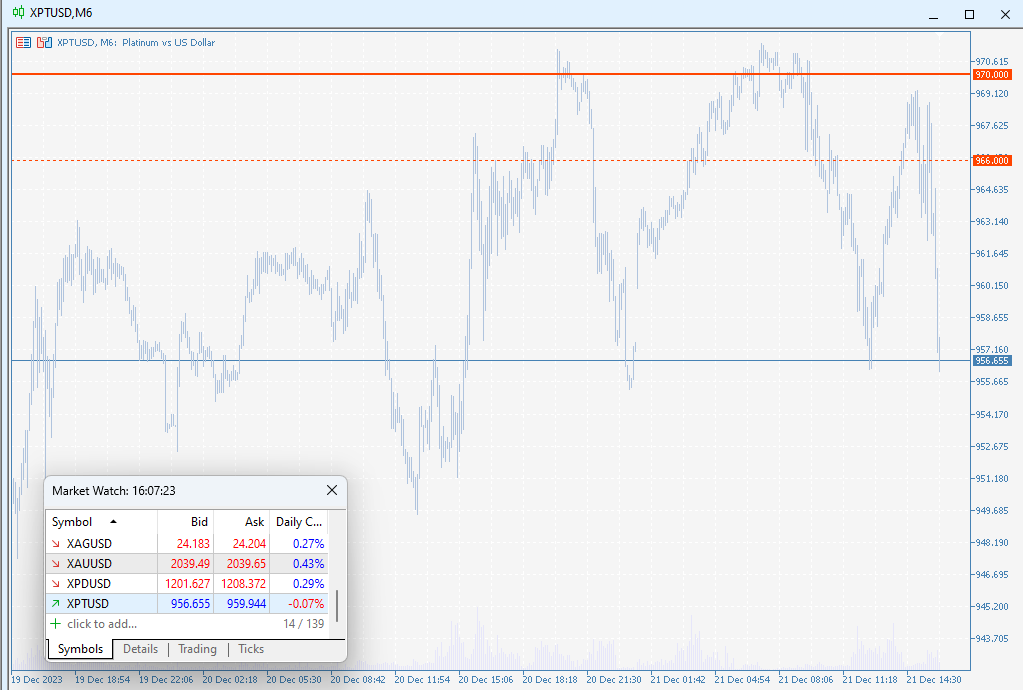This screenshot has height=690, width=1023.
Task: Open the Details tab
Action: (140, 649)
